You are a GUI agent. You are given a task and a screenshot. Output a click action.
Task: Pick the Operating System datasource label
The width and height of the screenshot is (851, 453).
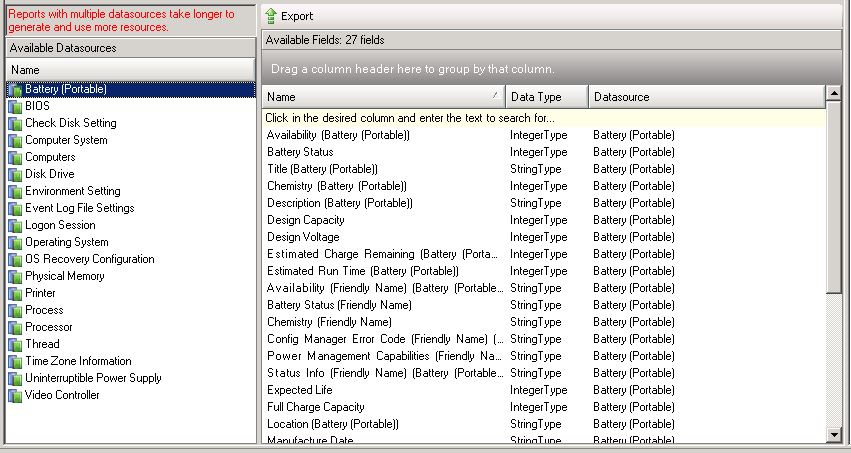click(x=67, y=242)
